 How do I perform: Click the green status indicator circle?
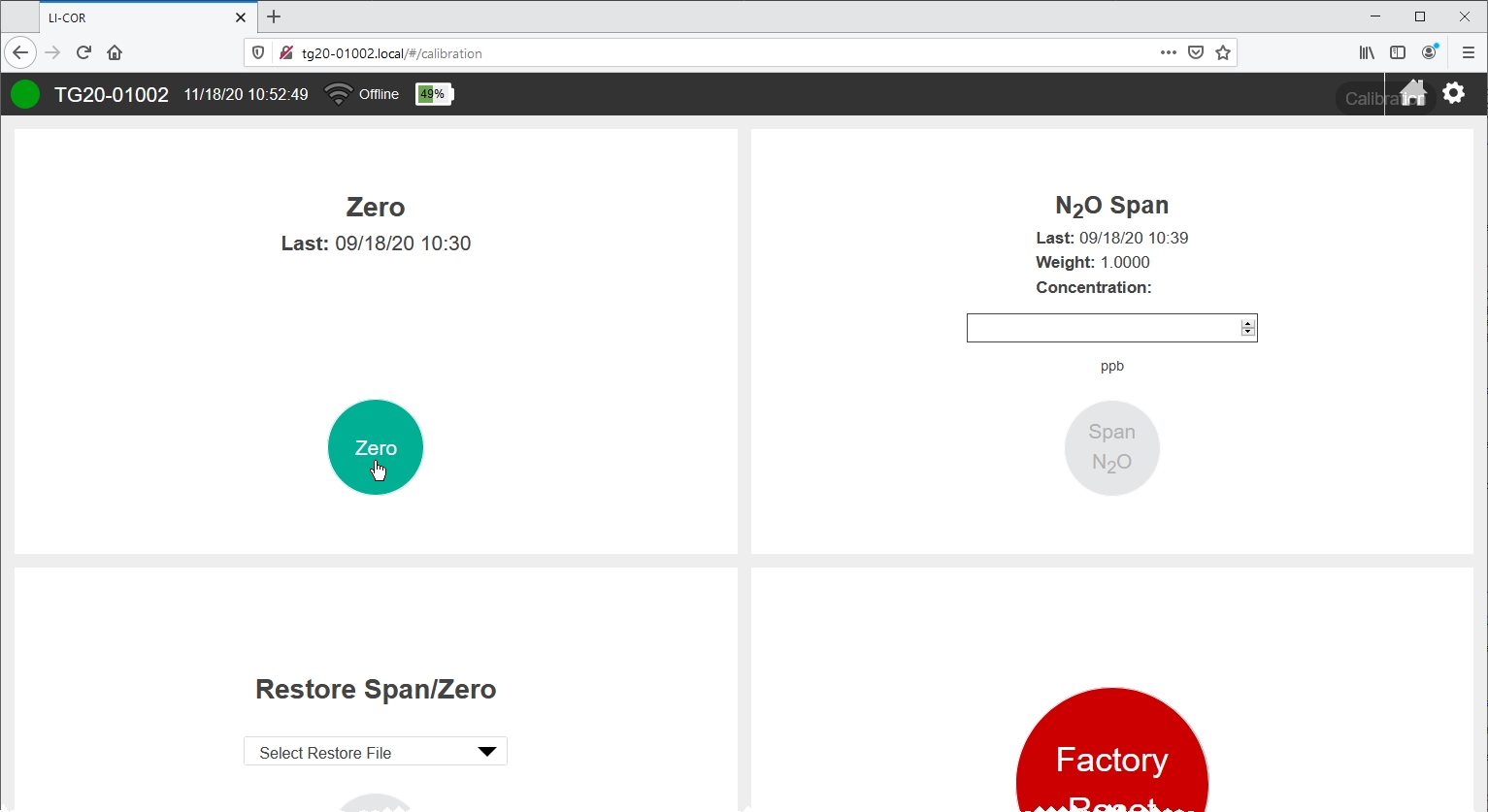(x=25, y=94)
